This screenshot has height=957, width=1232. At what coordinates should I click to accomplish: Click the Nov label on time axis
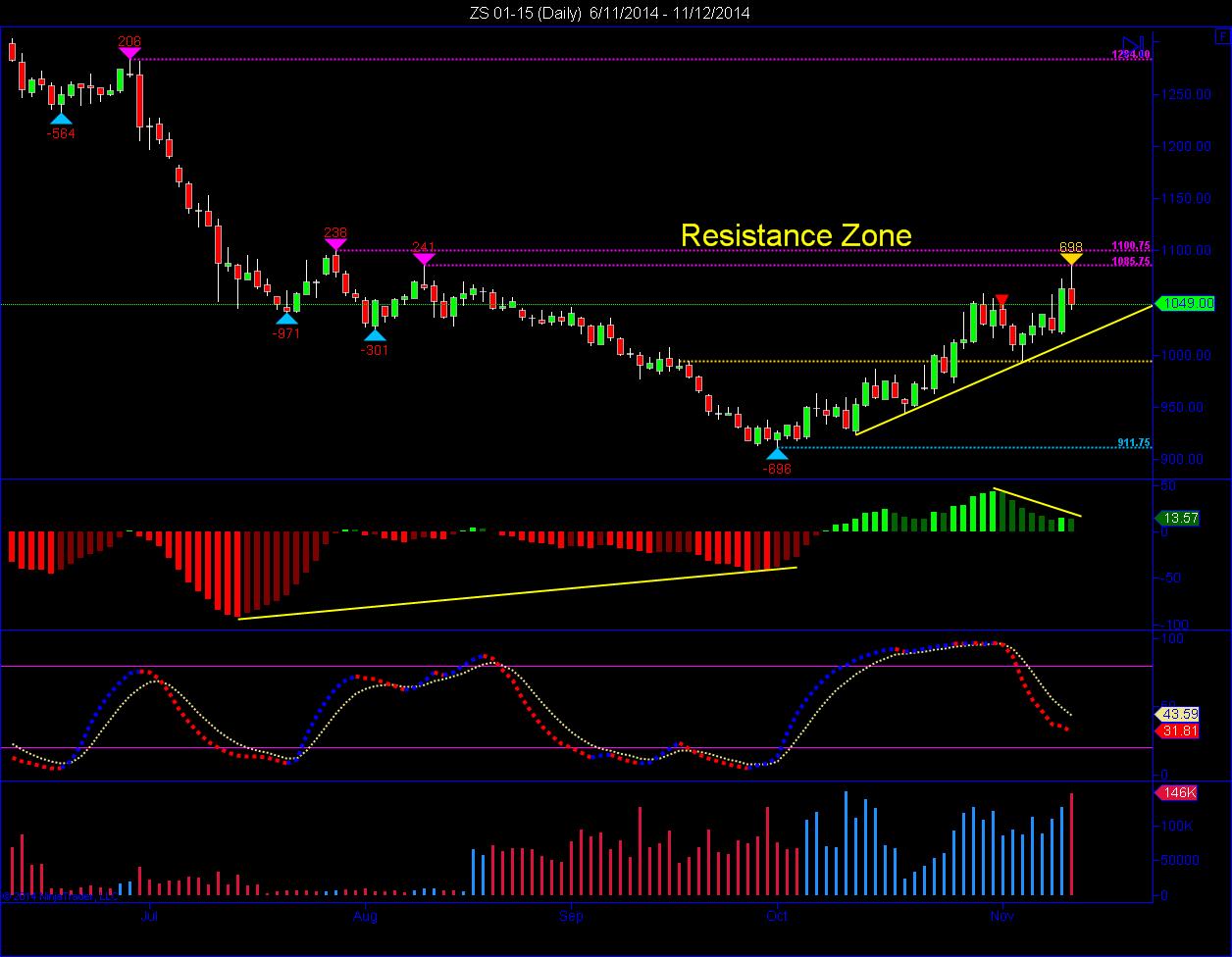coord(1001,917)
